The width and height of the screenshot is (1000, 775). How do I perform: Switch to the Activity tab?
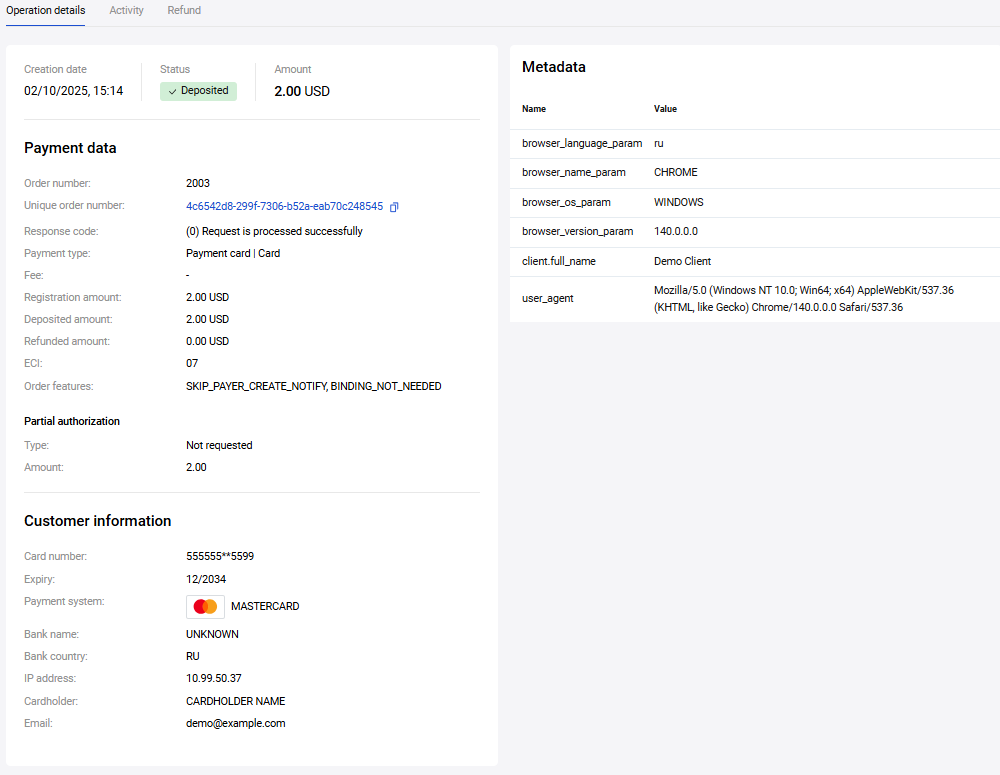coord(126,10)
